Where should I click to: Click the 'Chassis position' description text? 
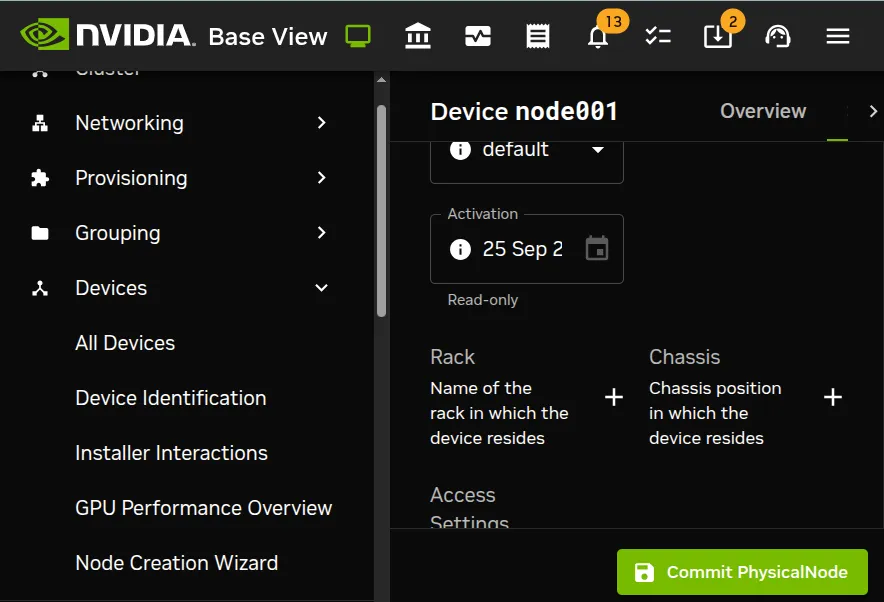pyautogui.click(x=715, y=413)
